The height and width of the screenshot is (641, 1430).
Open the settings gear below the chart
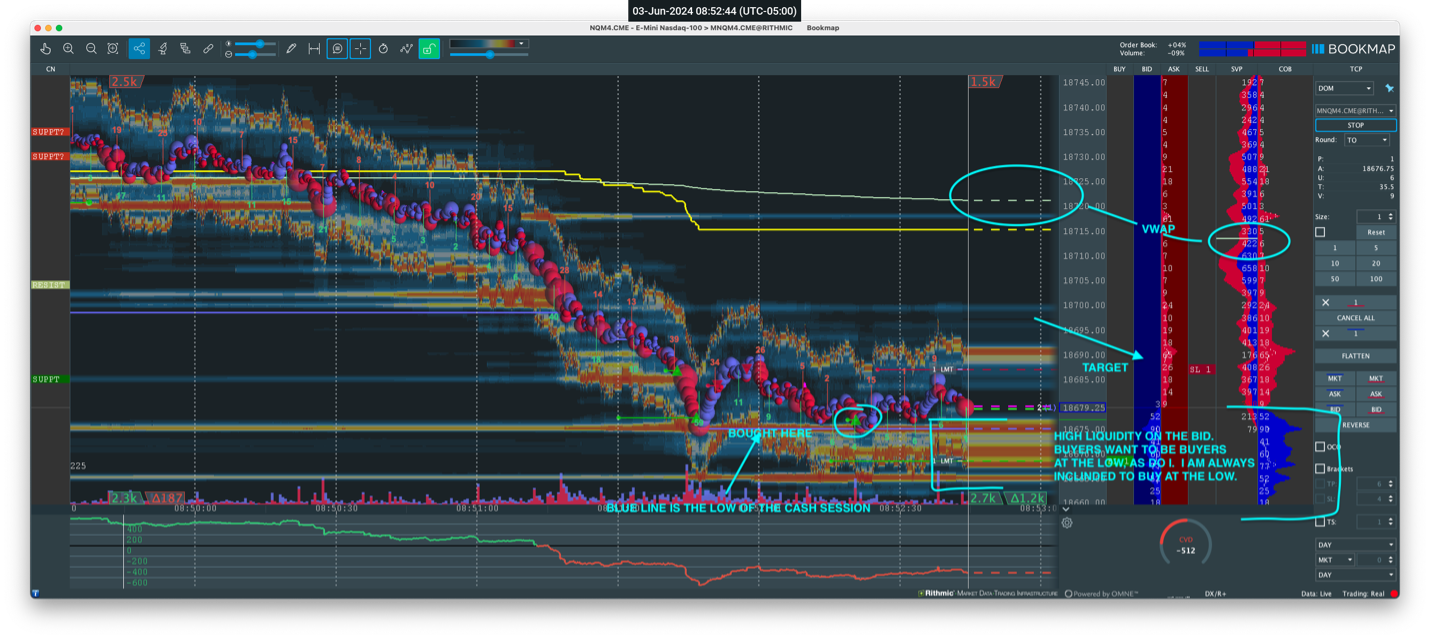click(1067, 522)
